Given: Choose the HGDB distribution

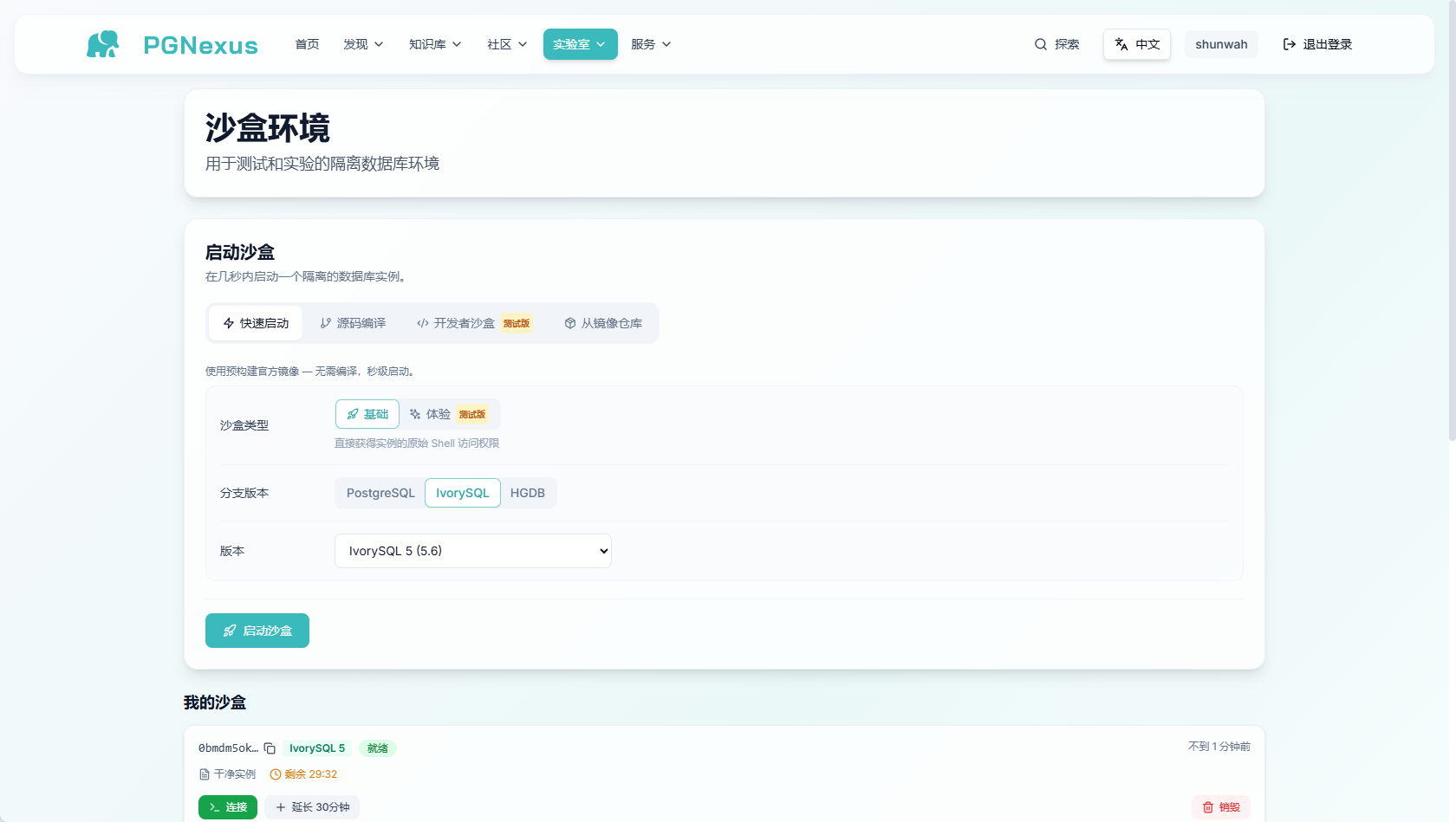Looking at the screenshot, I should pos(528,493).
